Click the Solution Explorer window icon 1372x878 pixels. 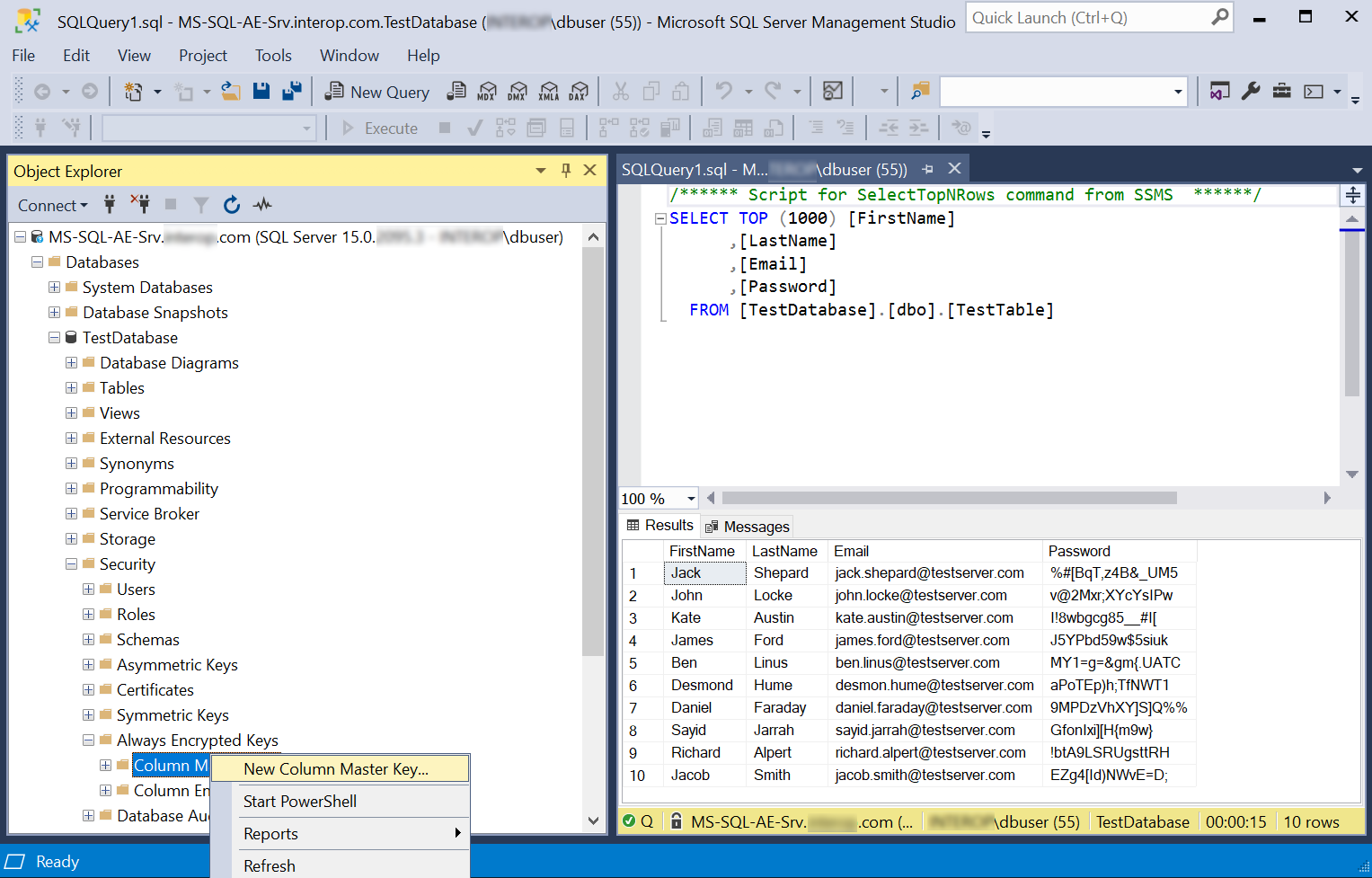pos(1219,91)
